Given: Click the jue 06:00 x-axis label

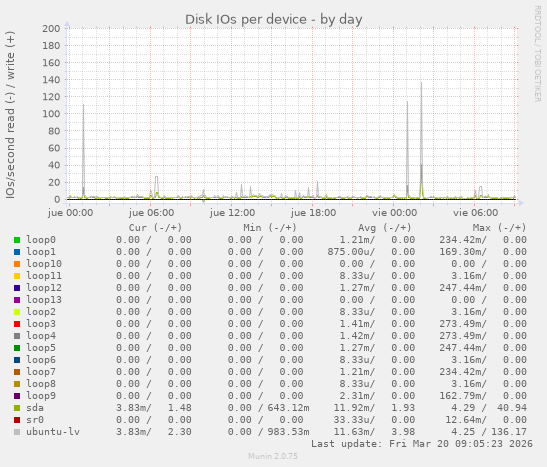Looking at the screenshot, I should (x=151, y=213).
